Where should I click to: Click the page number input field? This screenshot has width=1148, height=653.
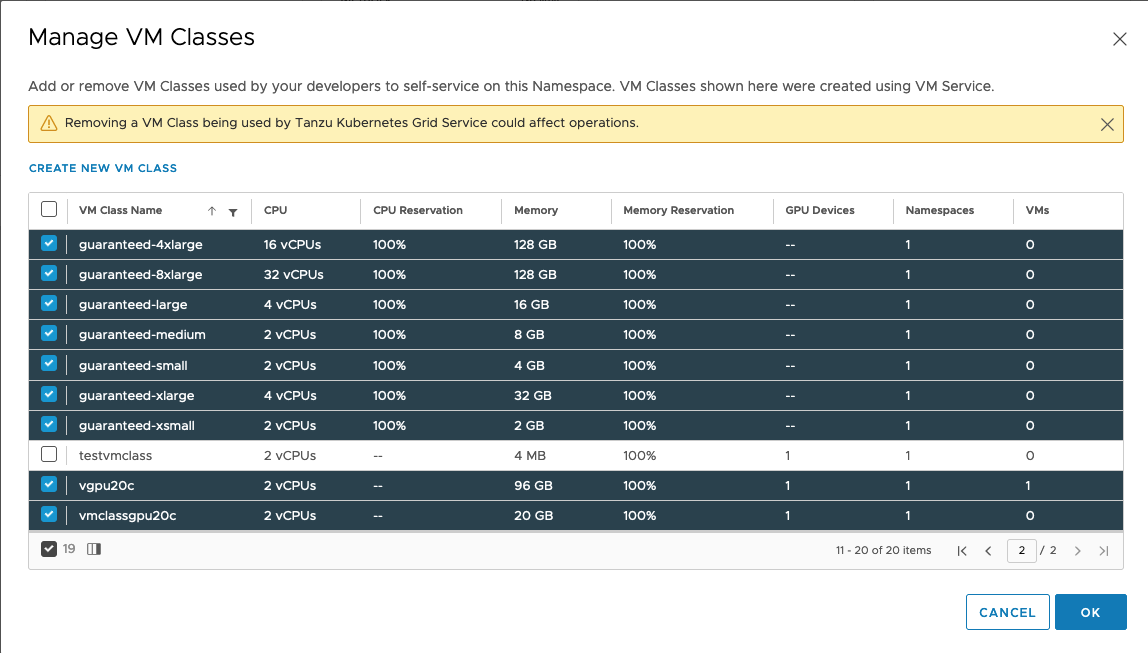tap(1021, 551)
